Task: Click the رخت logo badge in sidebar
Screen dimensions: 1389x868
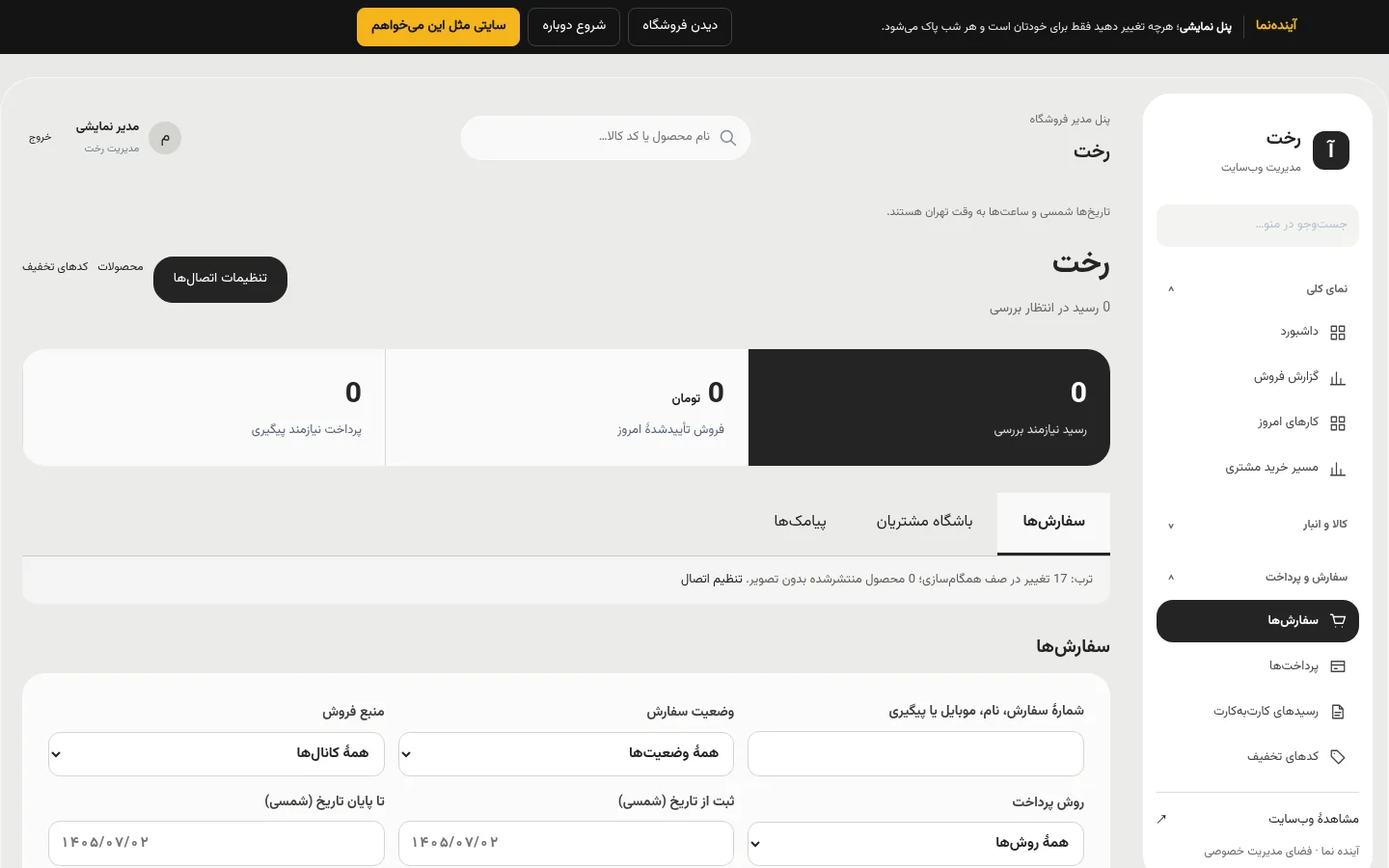Action: [x=1331, y=150]
